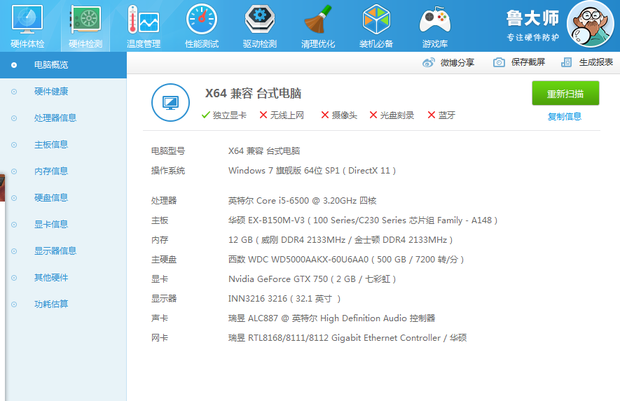Viewport: 620px width, 401px height.
Task: Click the green 重新扫描 button
Action: click(x=565, y=93)
